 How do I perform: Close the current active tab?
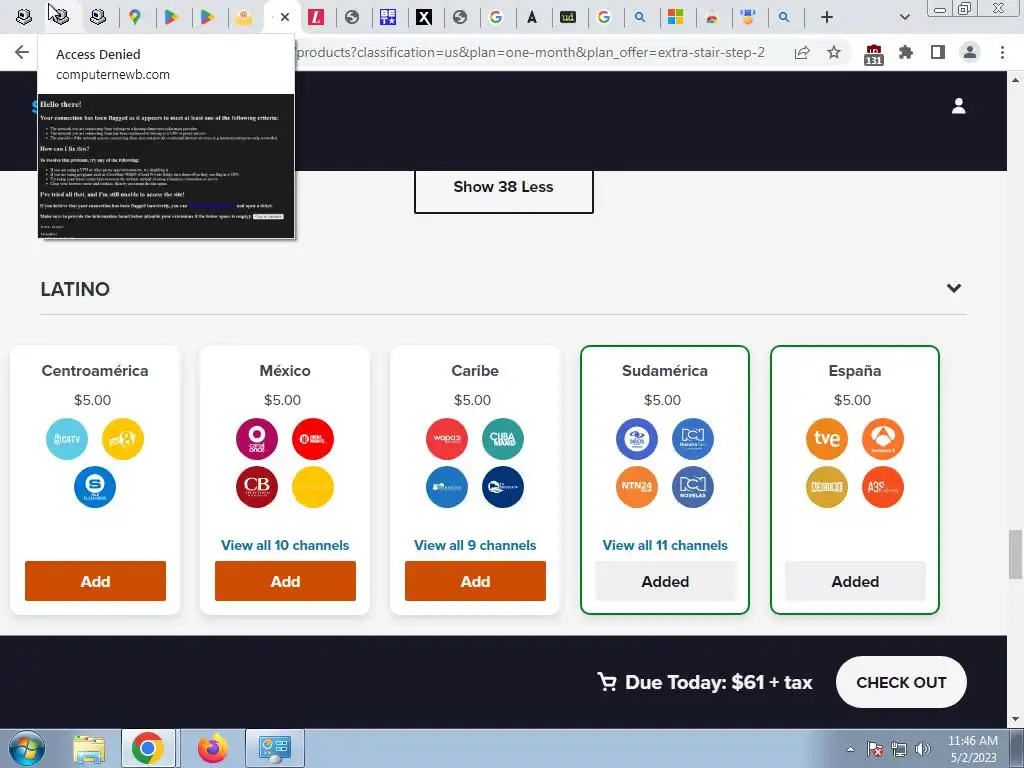coord(285,17)
